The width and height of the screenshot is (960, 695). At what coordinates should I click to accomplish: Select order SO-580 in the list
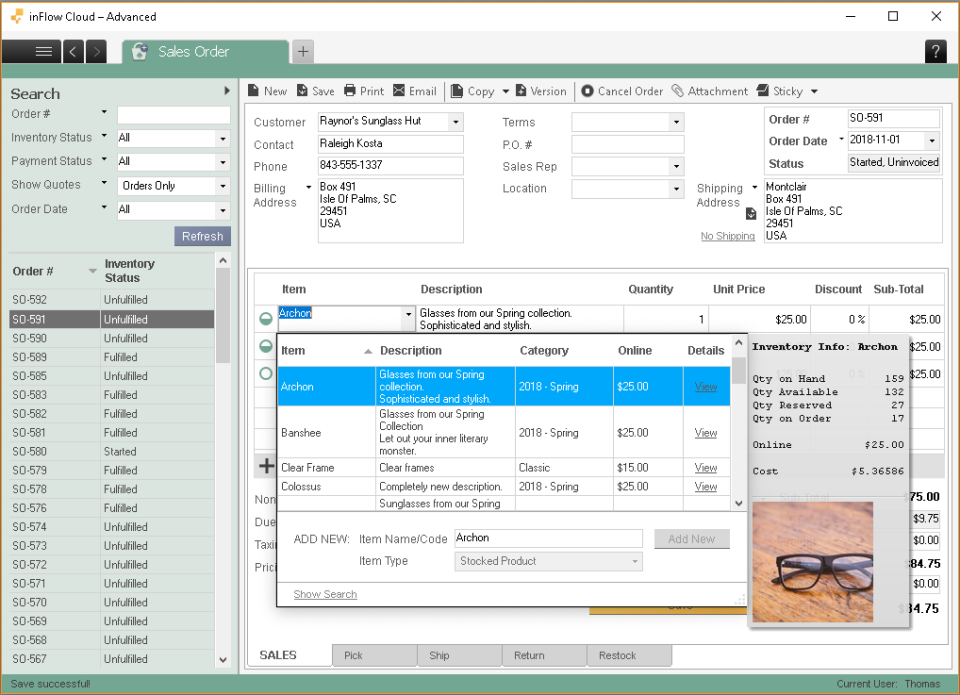pos(30,451)
